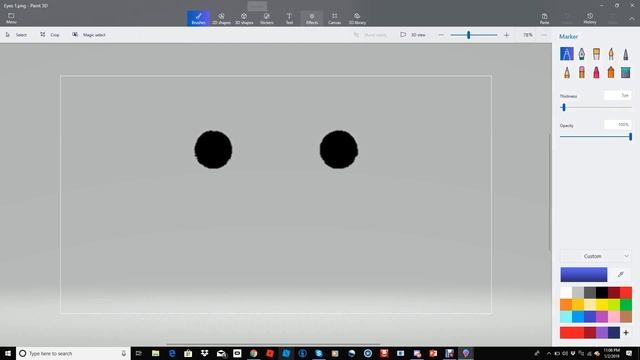
Task: Click the Thickness value field
Action: pos(618,96)
